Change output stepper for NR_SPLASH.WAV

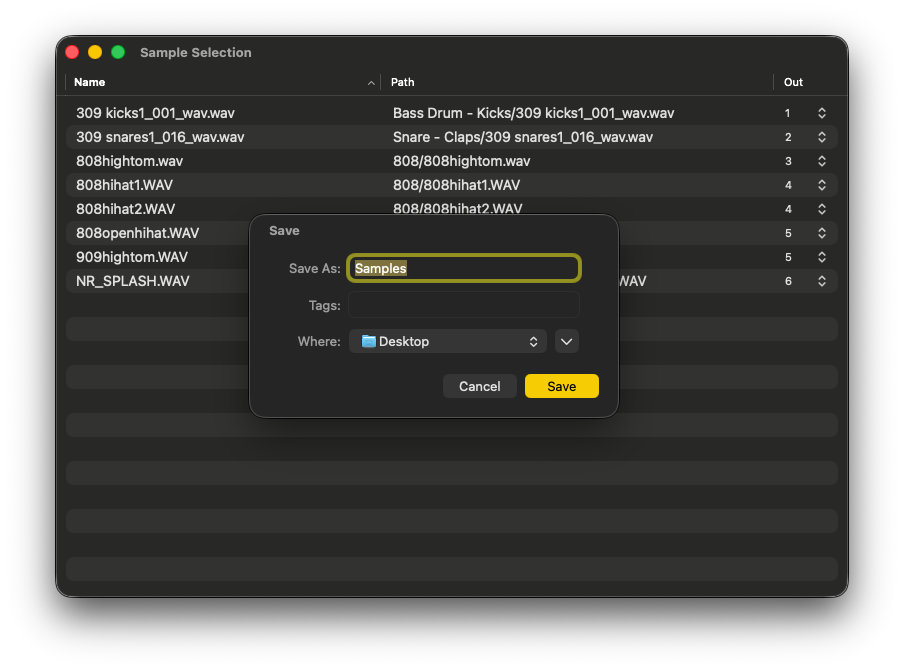pyautogui.click(x=822, y=281)
